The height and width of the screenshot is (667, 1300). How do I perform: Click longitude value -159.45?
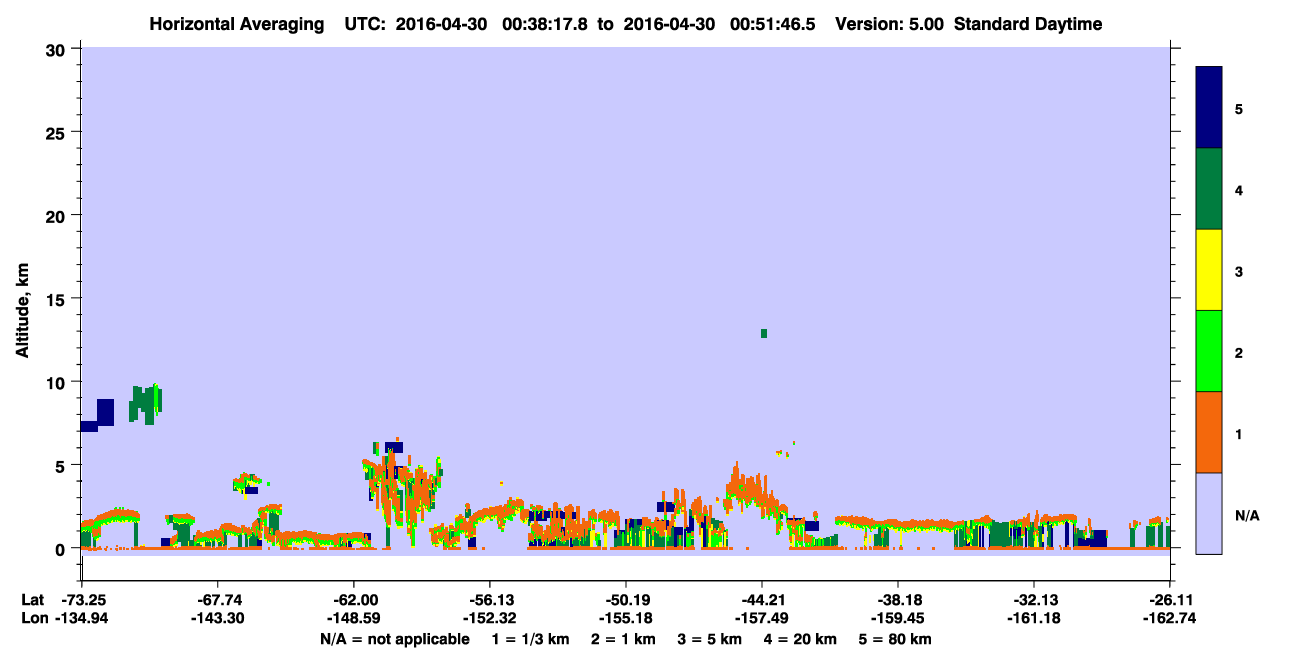point(898,617)
